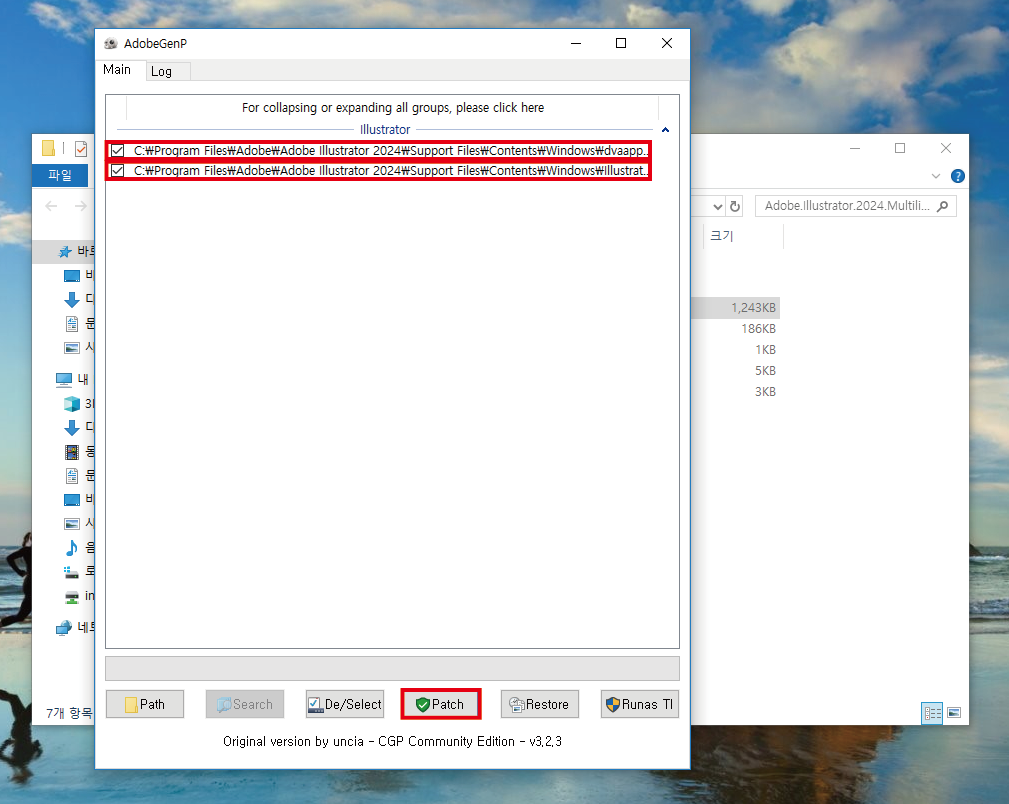Click the search magnifier icon in Explorer

click(x=943, y=206)
